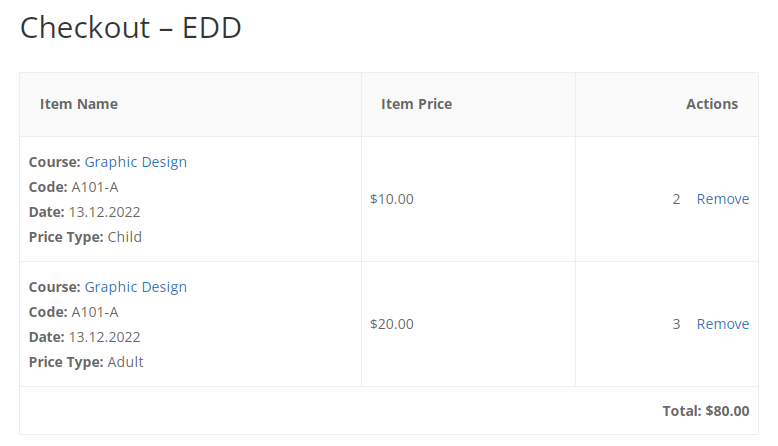The image size is (778, 446).
Task: Select the $20.00 item price
Action: tap(391, 324)
